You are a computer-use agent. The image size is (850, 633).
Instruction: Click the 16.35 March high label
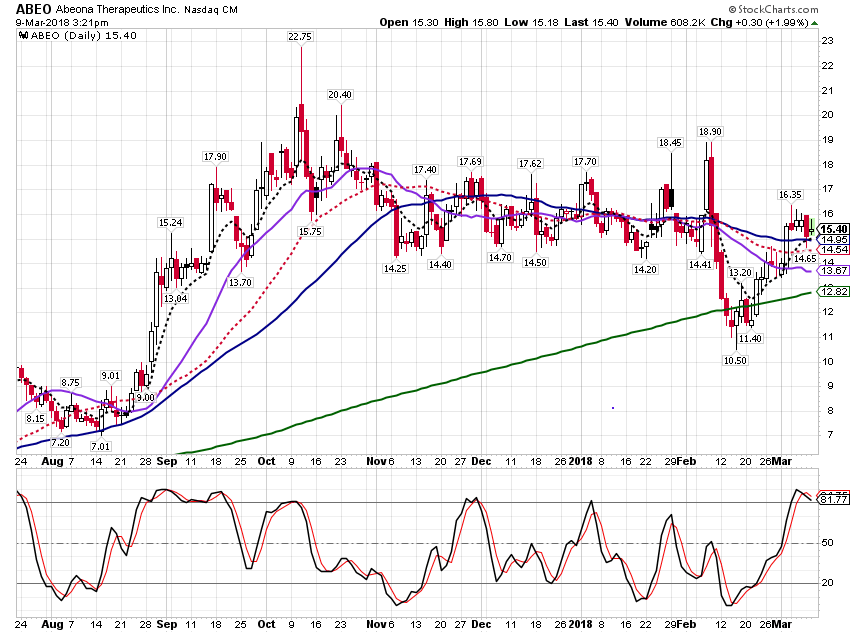click(x=790, y=195)
